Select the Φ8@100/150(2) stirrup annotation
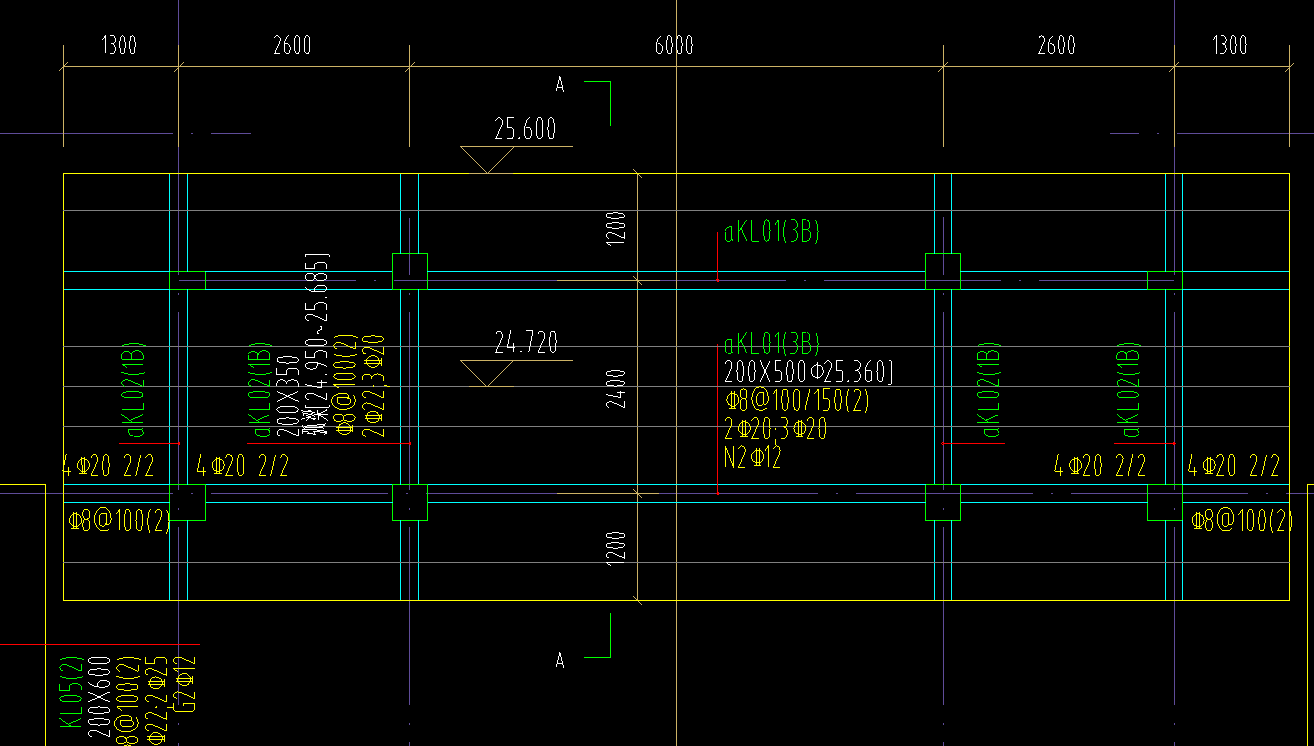This screenshot has height=746, width=1314. [796, 402]
